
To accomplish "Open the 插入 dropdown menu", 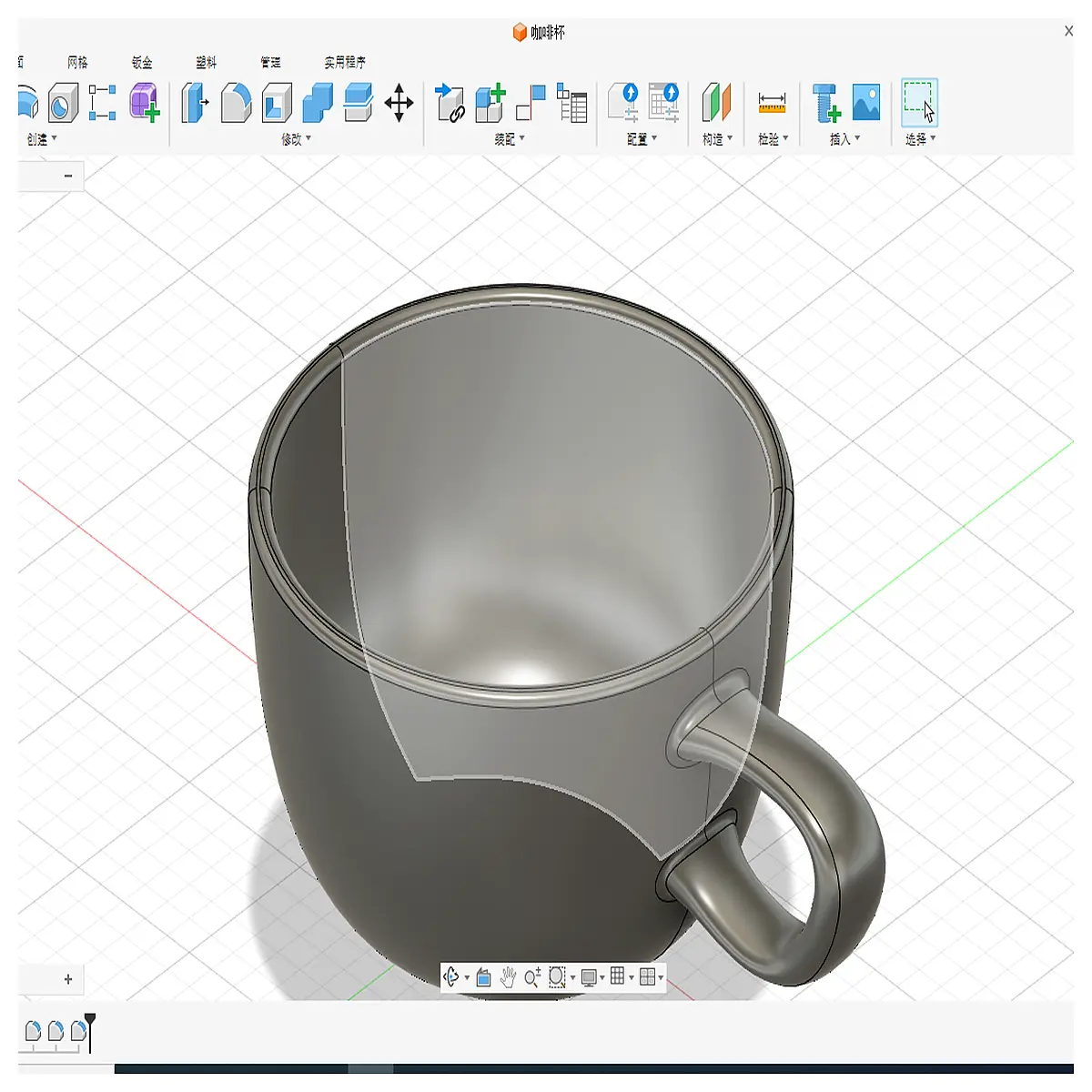I will [844, 139].
